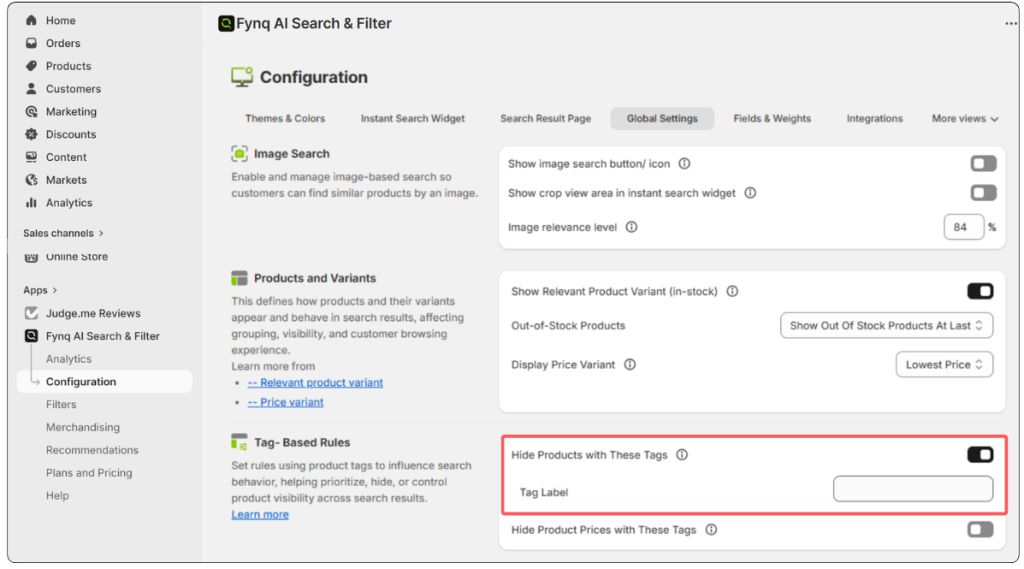The height and width of the screenshot is (569, 1024).
Task: Click the Home icon in sidebar
Action: click(31, 20)
